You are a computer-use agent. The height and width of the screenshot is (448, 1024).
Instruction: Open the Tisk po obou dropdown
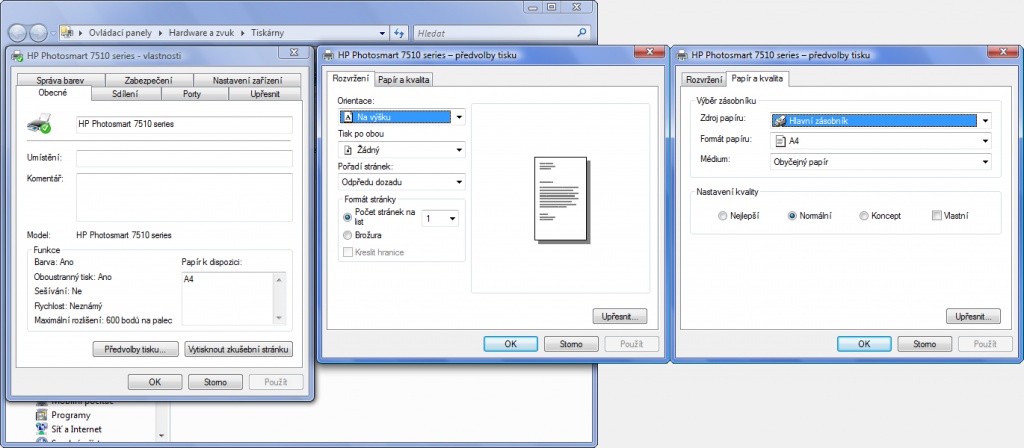[x=459, y=150]
